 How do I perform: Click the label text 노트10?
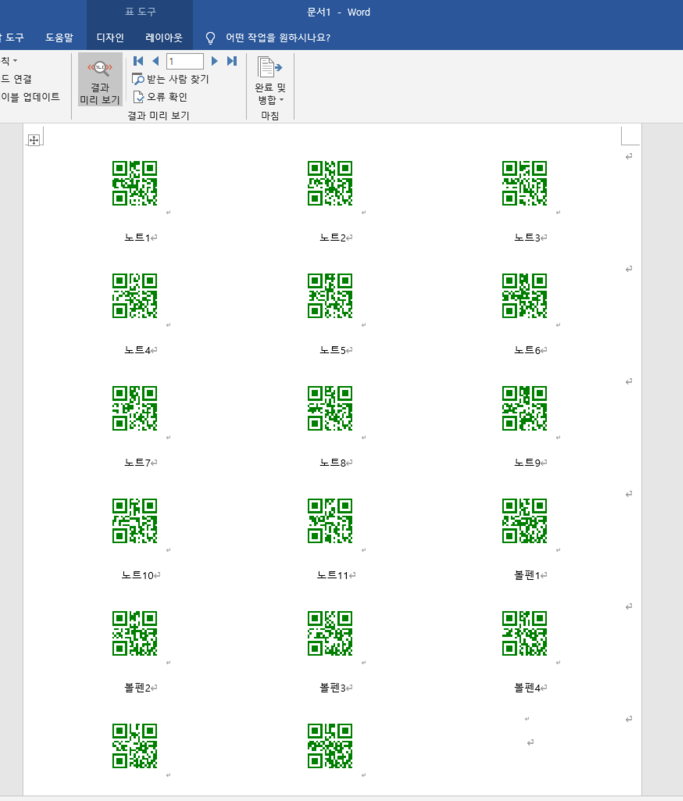[x=137, y=575]
